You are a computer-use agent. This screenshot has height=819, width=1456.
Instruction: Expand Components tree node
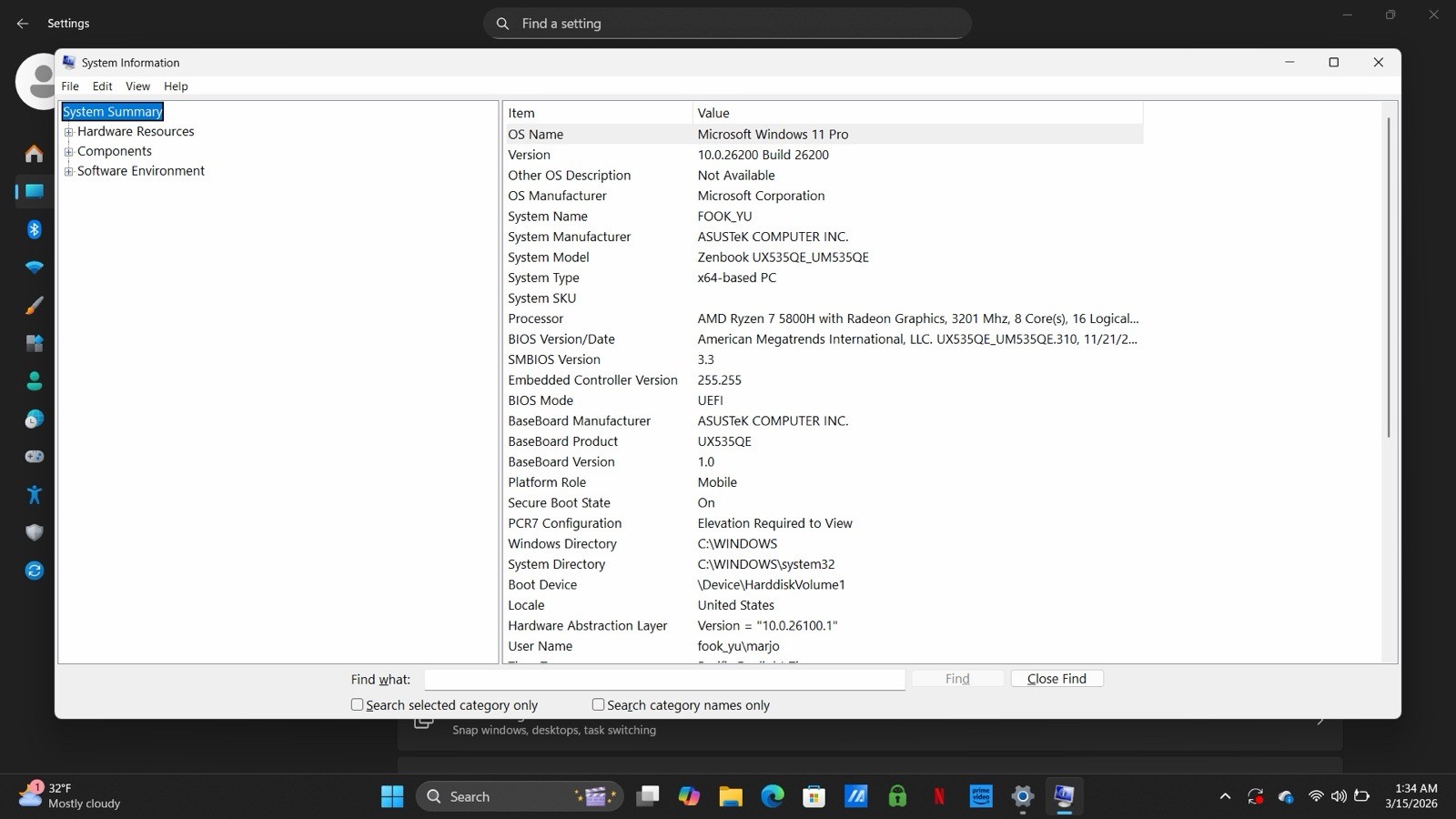click(68, 152)
